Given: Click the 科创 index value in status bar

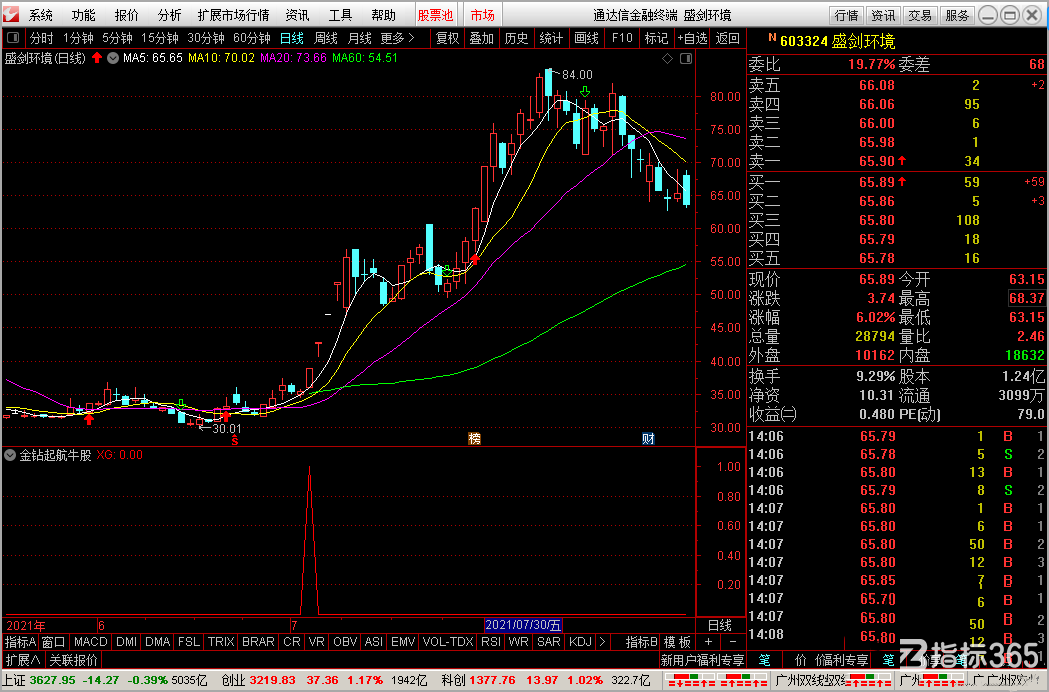Looking at the screenshot, I should click(x=492, y=680).
